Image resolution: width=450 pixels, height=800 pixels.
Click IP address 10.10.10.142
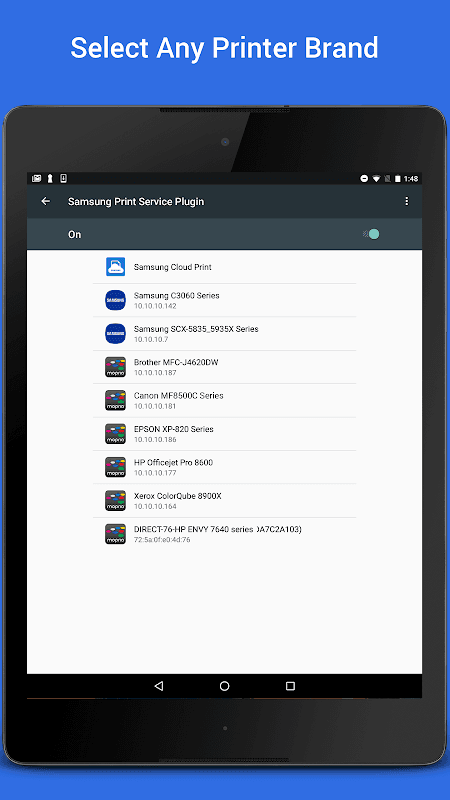pos(155,306)
